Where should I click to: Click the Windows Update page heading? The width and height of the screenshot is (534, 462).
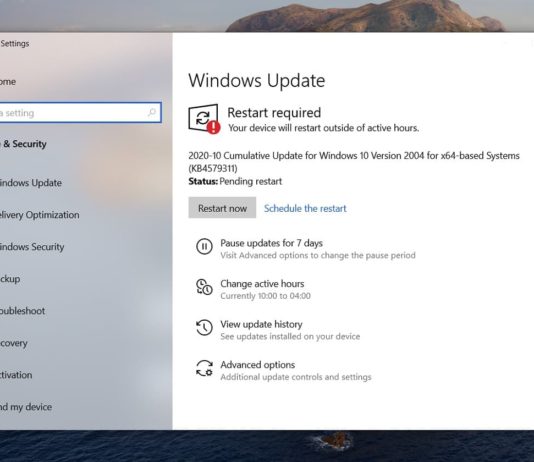click(x=257, y=81)
